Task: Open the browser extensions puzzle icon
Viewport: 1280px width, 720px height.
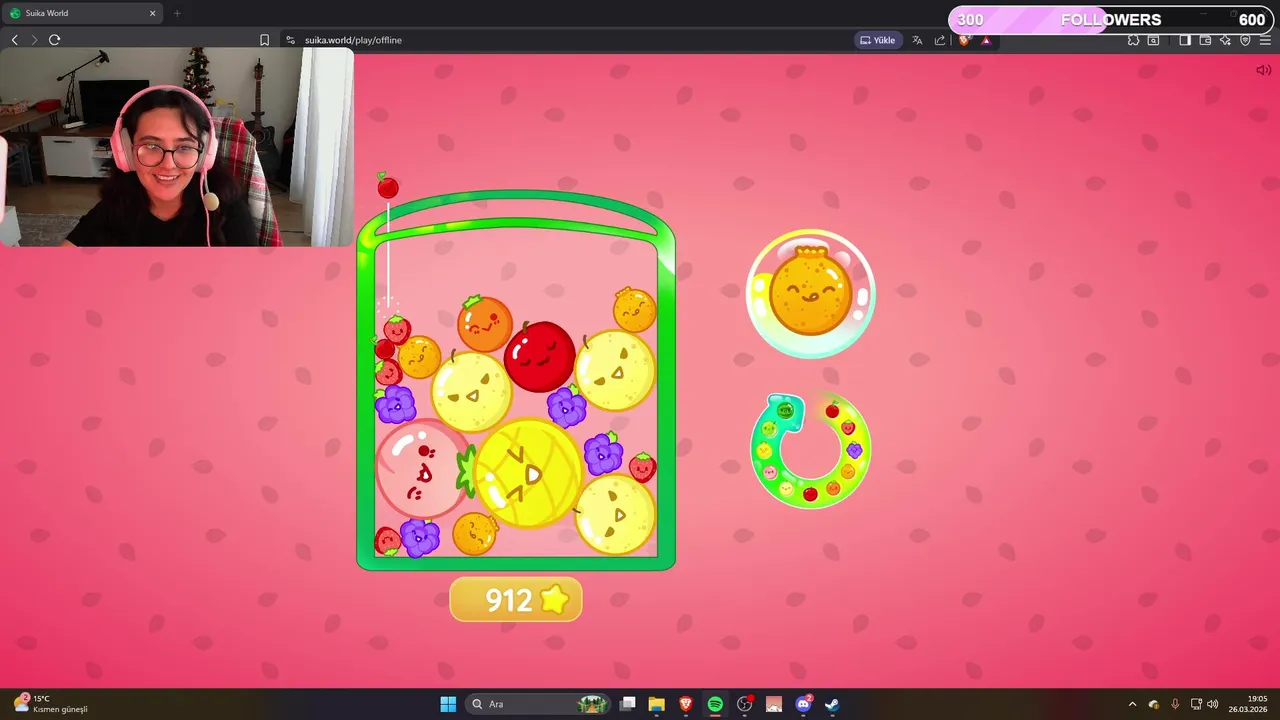Action: (1133, 40)
